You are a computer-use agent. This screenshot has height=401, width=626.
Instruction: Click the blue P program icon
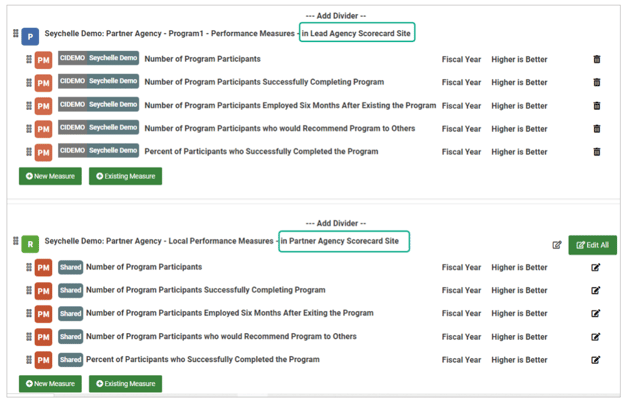[x=30, y=36]
